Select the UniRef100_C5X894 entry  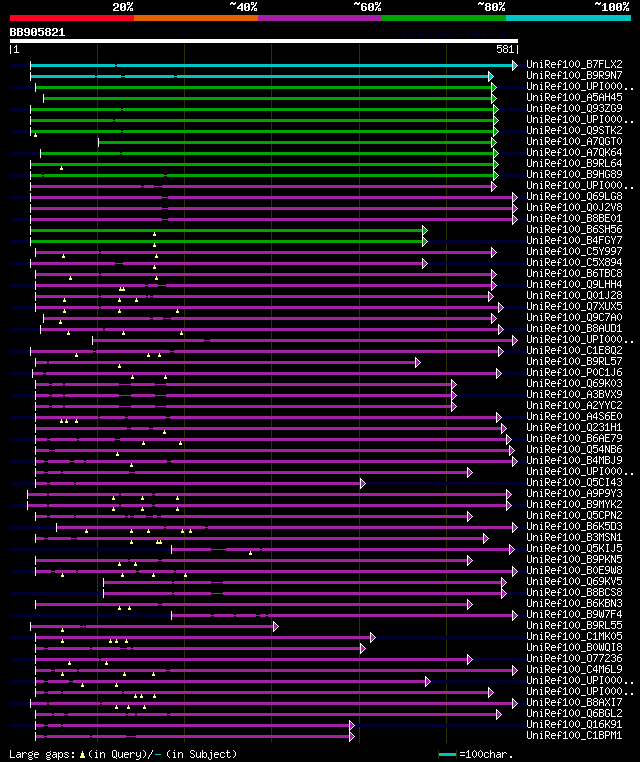(574, 262)
